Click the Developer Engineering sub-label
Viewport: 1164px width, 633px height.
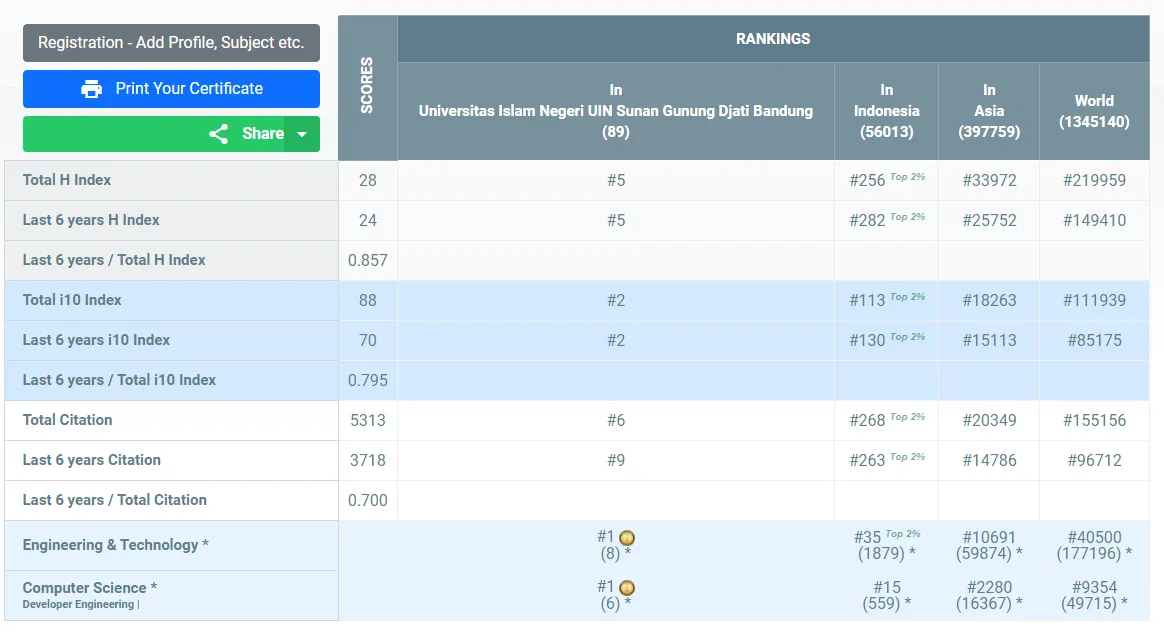[79, 604]
